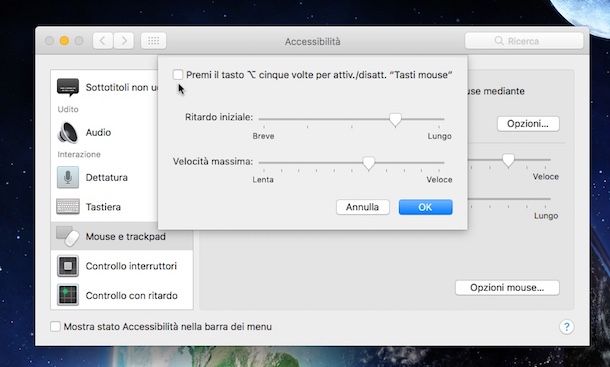Open help with the question mark button
This screenshot has width=610, height=367.
tap(566, 327)
